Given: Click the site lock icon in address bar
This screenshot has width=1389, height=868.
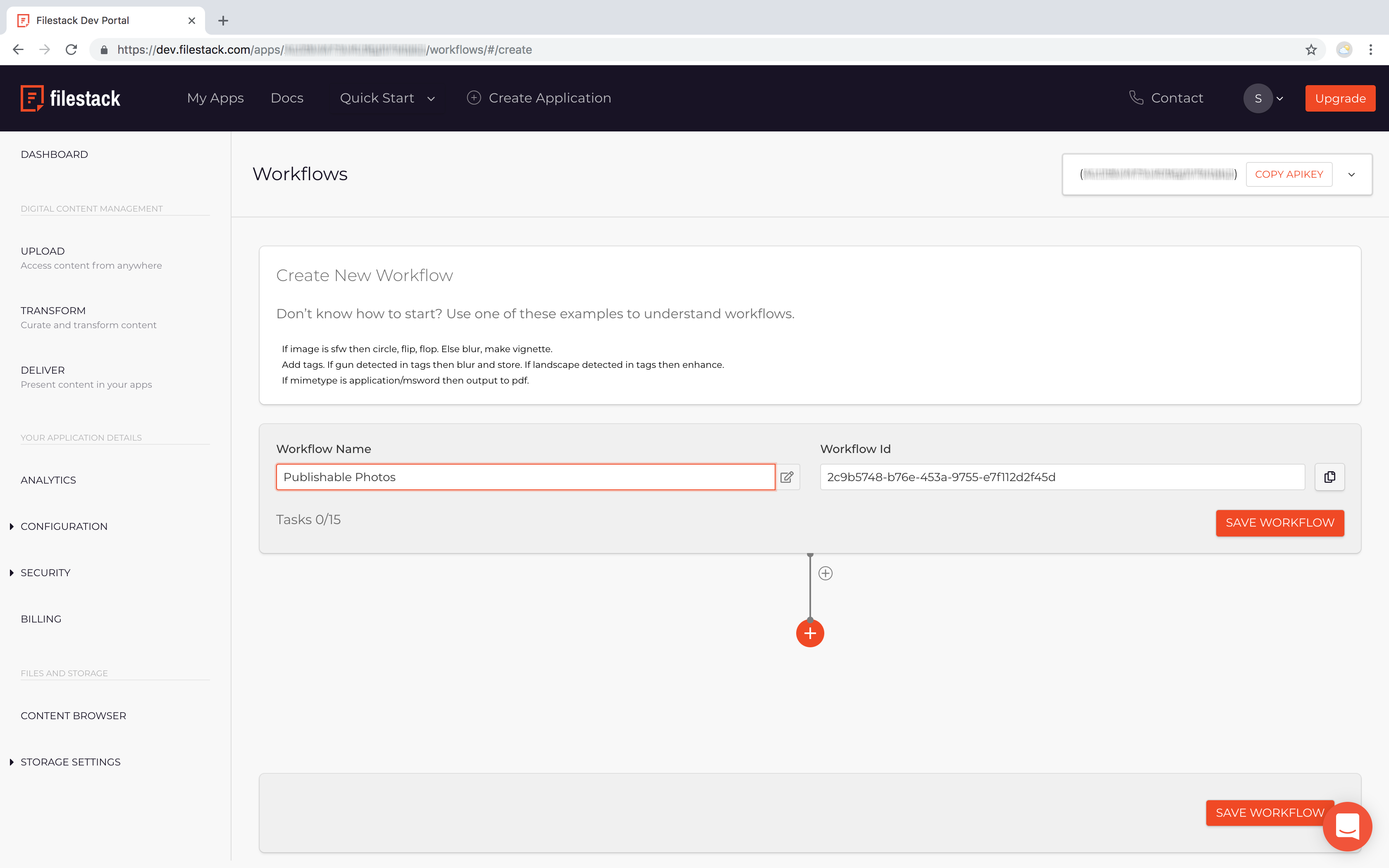Looking at the screenshot, I should point(104,50).
